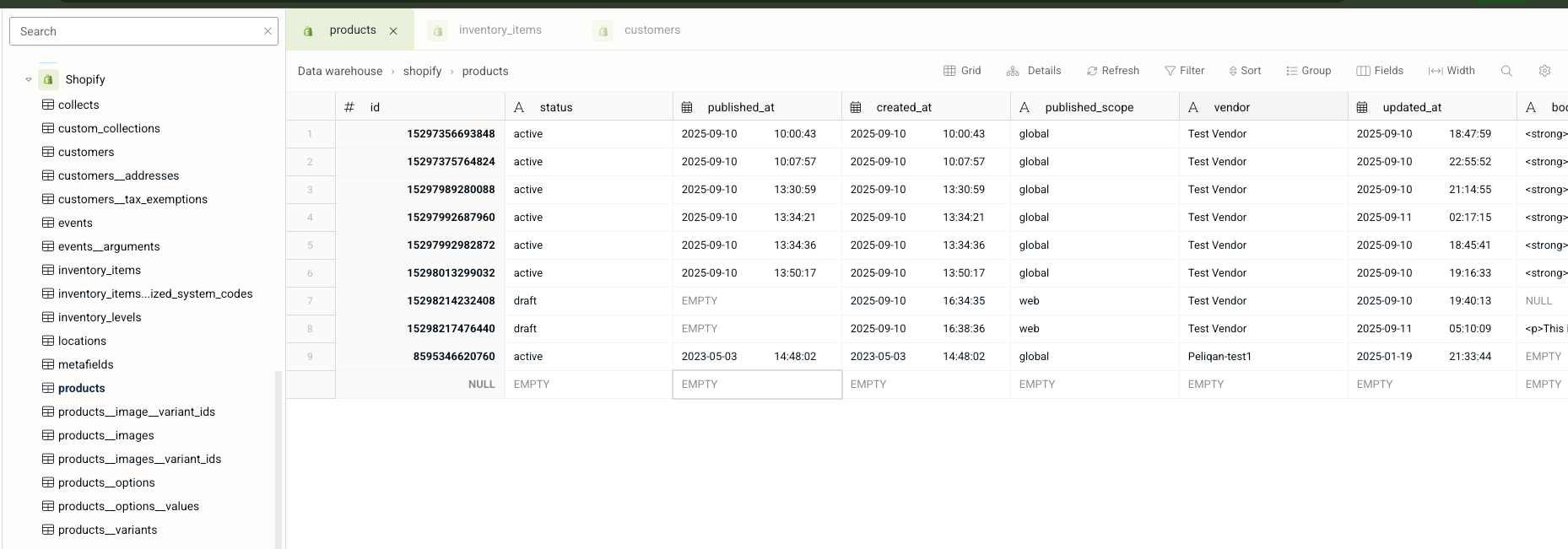The width and height of the screenshot is (1568, 549).
Task: Open the events__arguments table
Action: click(x=109, y=246)
